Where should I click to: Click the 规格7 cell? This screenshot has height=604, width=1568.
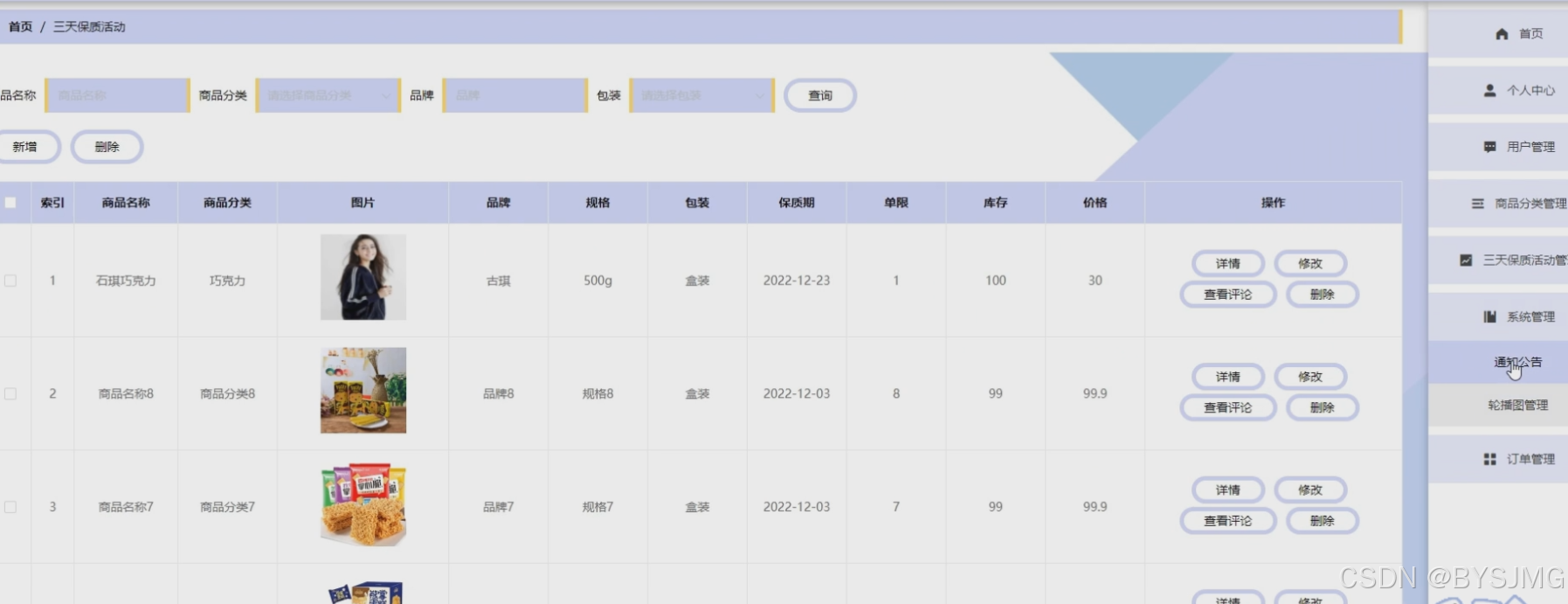[x=597, y=506]
